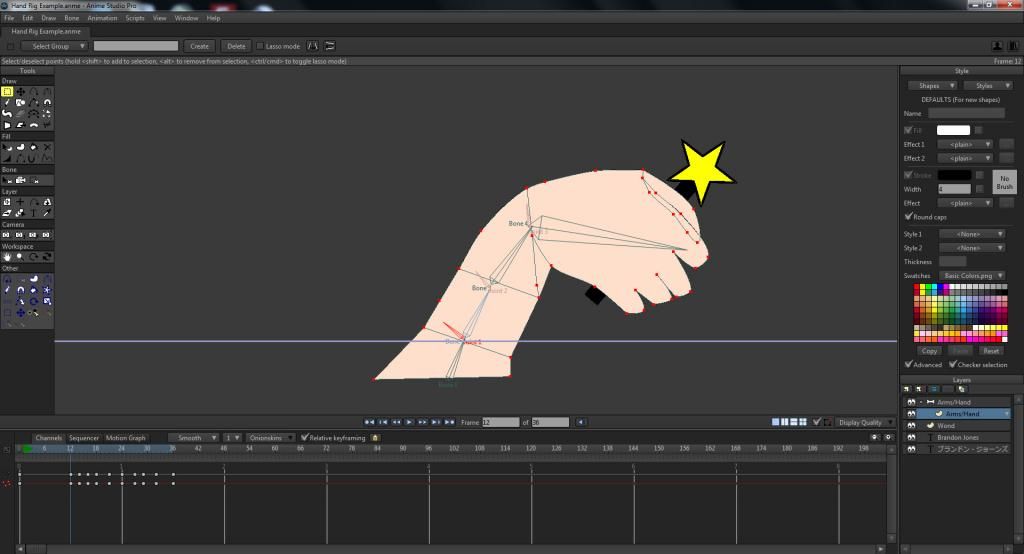The width and height of the screenshot is (1024, 554).
Task: Select the Add Point tool
Action: click(x=33, y=91)
